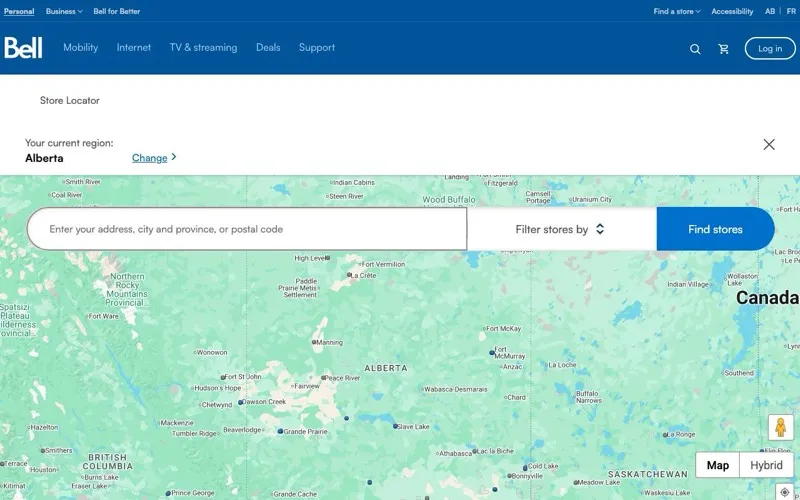
Task: Click the Bell logo
Action: 23,47
